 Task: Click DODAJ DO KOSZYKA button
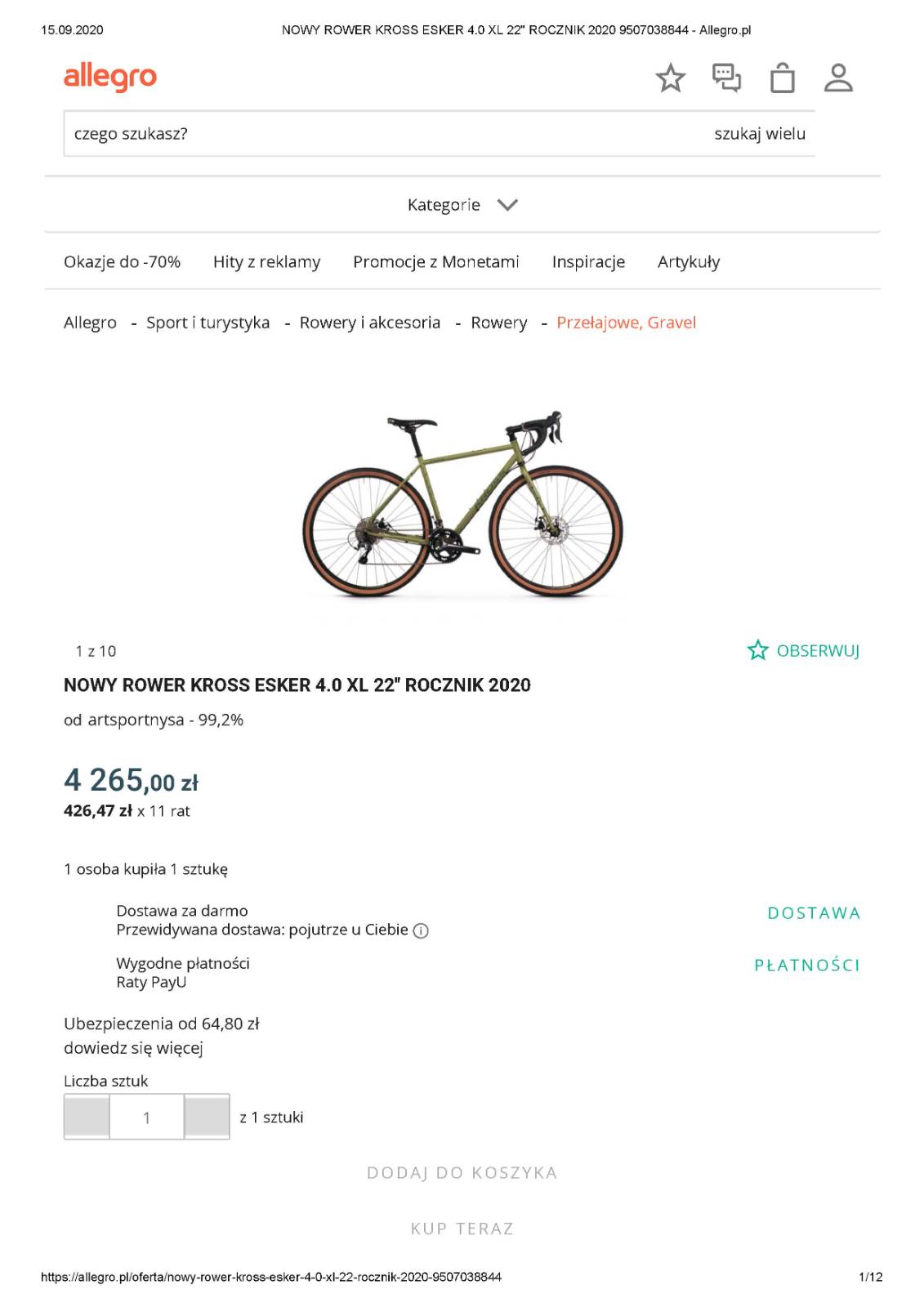click(462, 1173)
